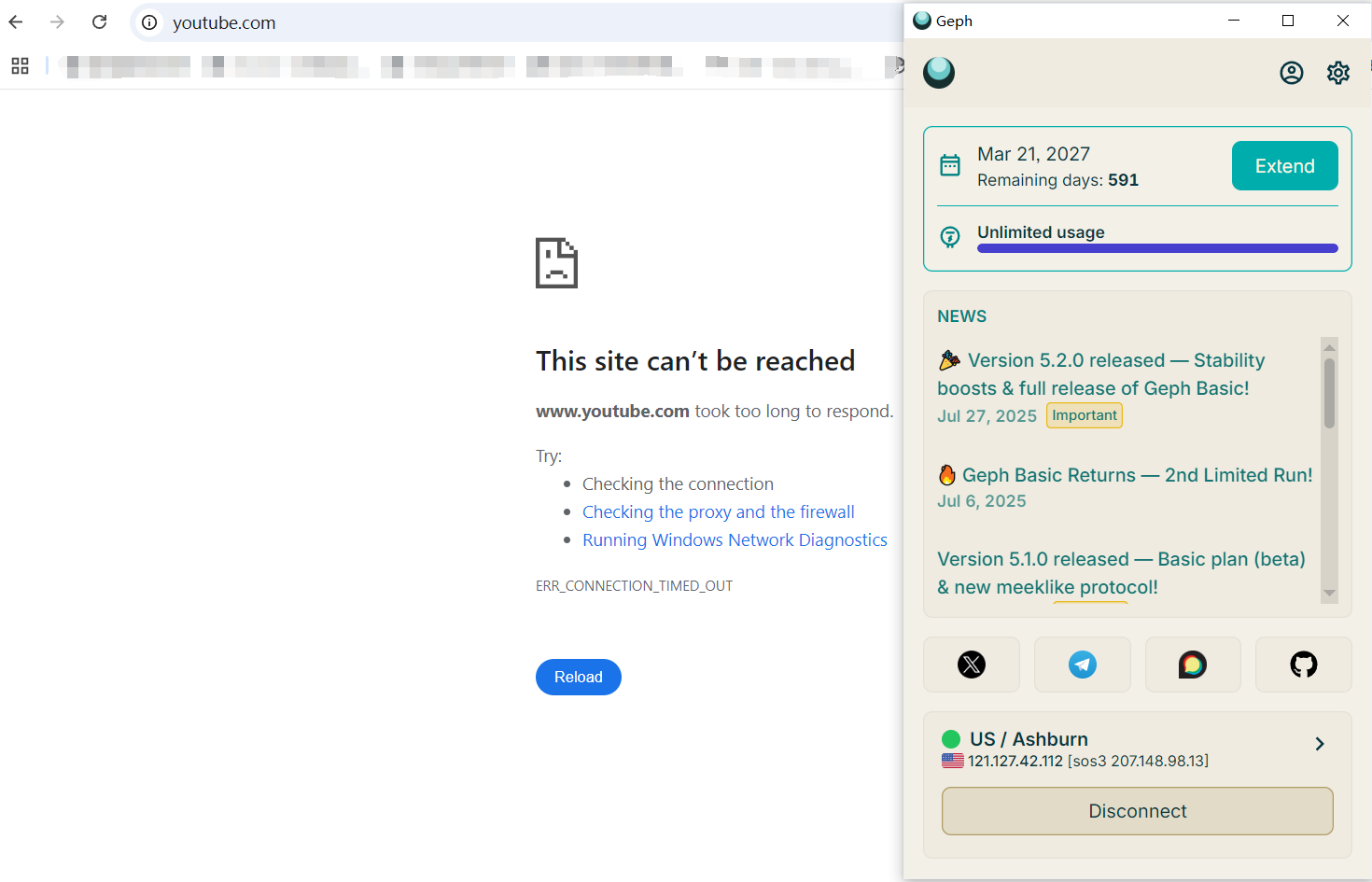Image resolution: width=1372 pixels, height=882 pixels.
Task: Click the Unlimited usage label
Action: click(1041, 232)
